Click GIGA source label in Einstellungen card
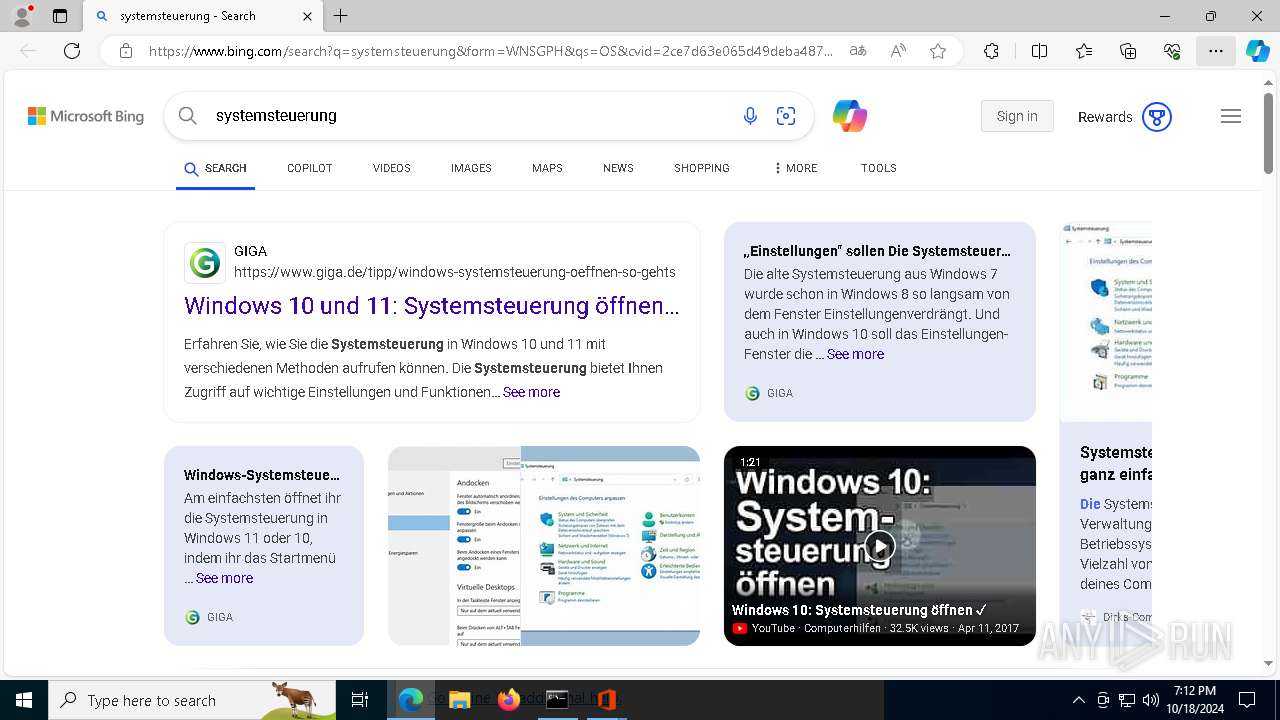1280x720 pixels. tap(769, 393)
